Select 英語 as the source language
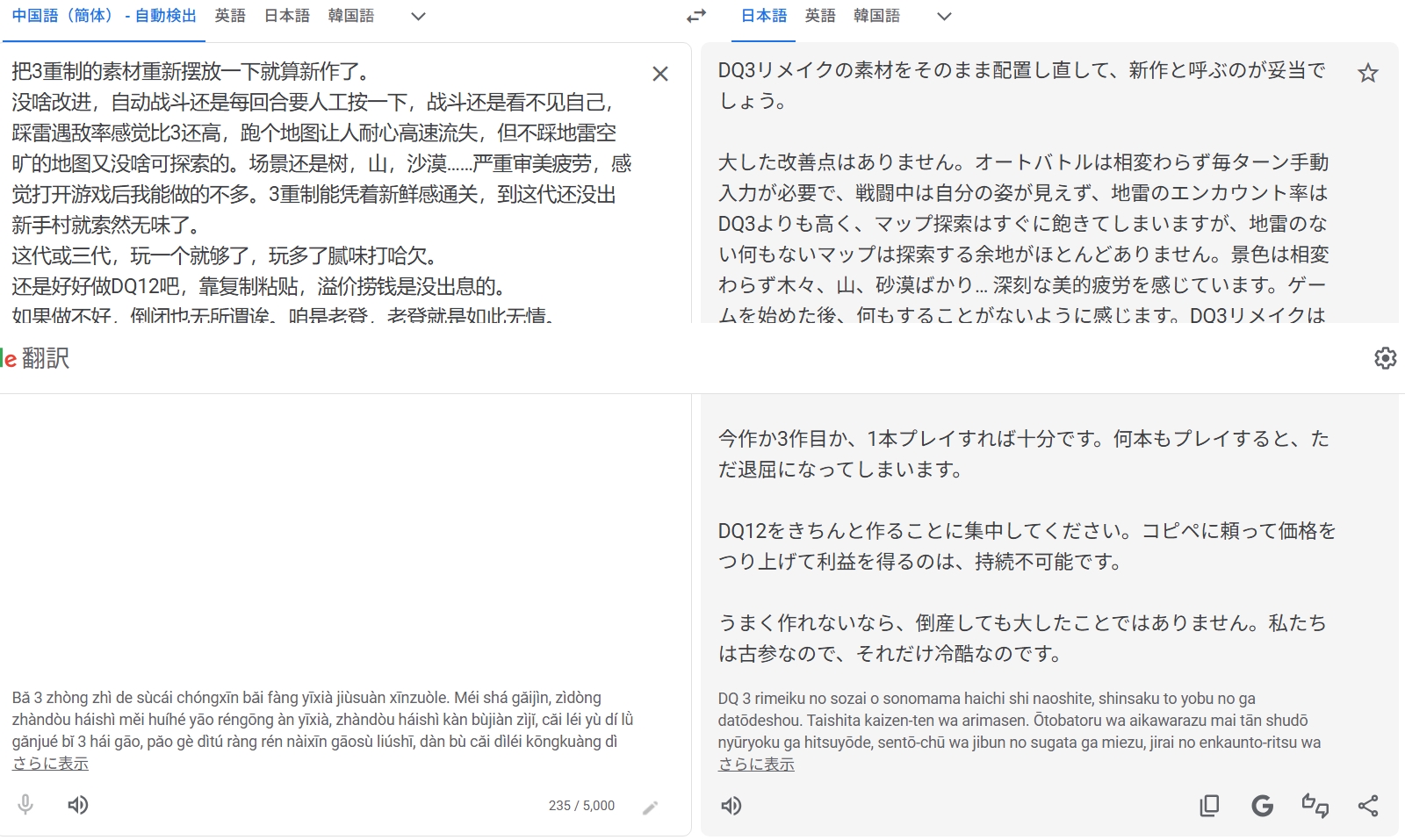1405x840 pixels. [230, 16]
